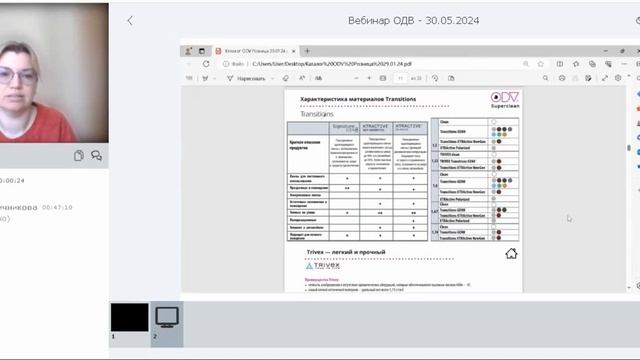Image resolution: width=640 pixels, height=360 pixels.
Task: Toggle split screen icon in browser toolbar
Action: 560,64
